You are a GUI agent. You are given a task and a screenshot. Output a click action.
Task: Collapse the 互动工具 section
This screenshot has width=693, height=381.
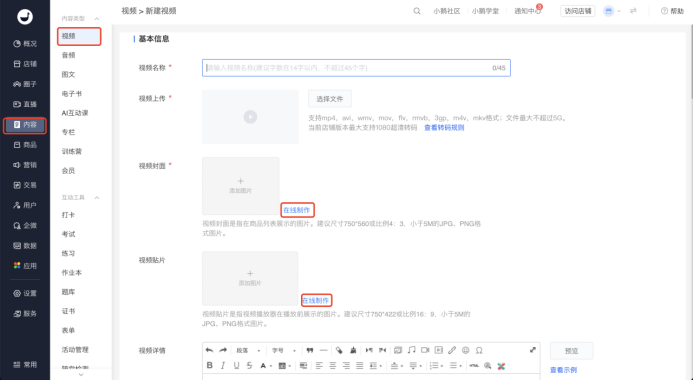(97, 198)
